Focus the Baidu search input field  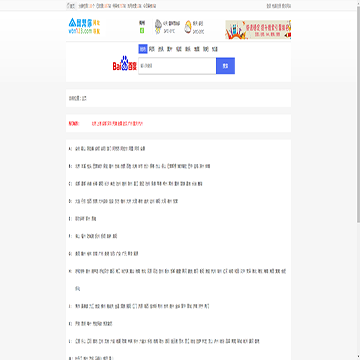pos(177,66)
